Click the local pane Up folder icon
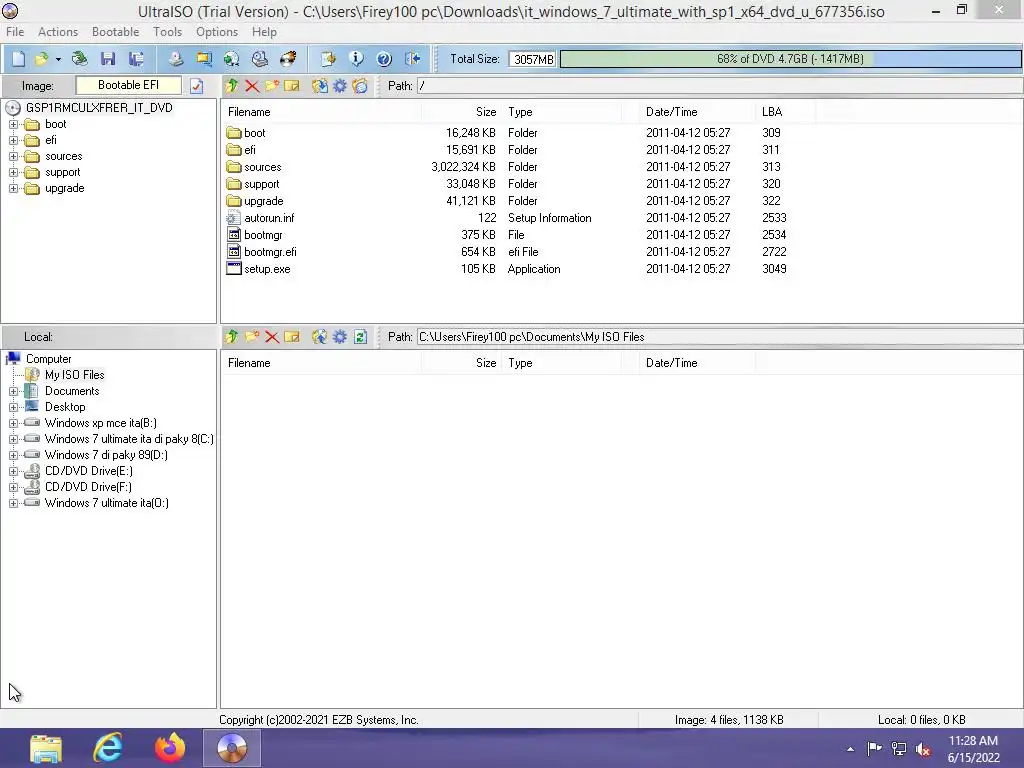The height and width of the screenshot is (768, 1024). [x=232, y=336]
